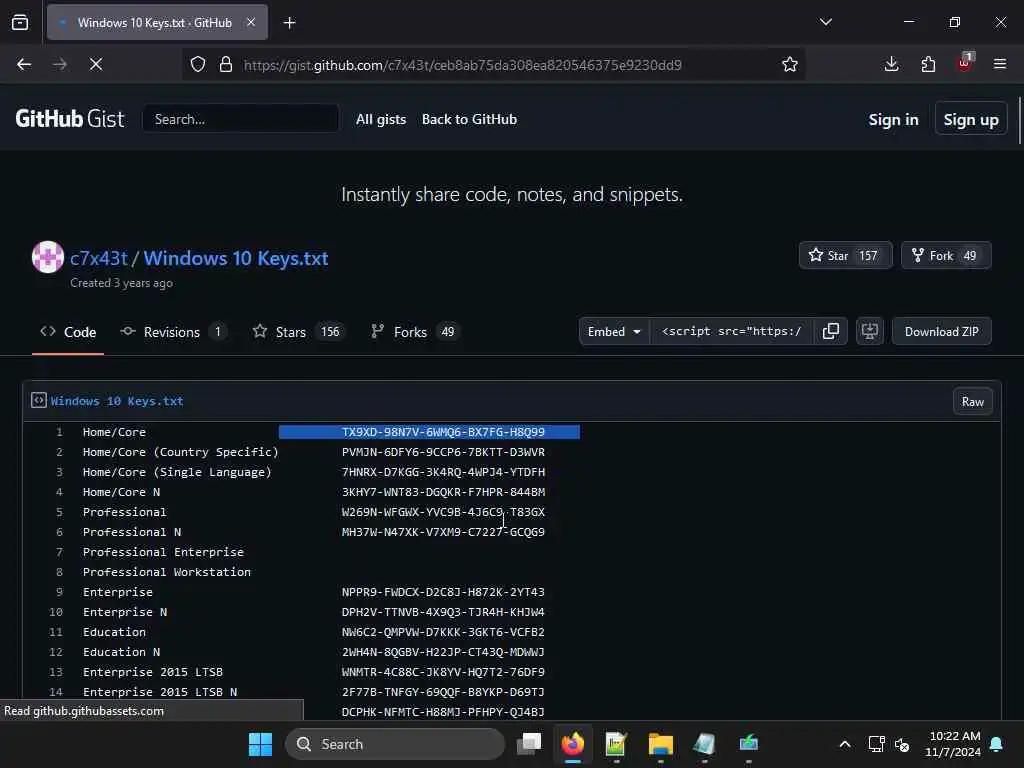Open the Firefox hamburger menu

click(x=1000, y=64)
